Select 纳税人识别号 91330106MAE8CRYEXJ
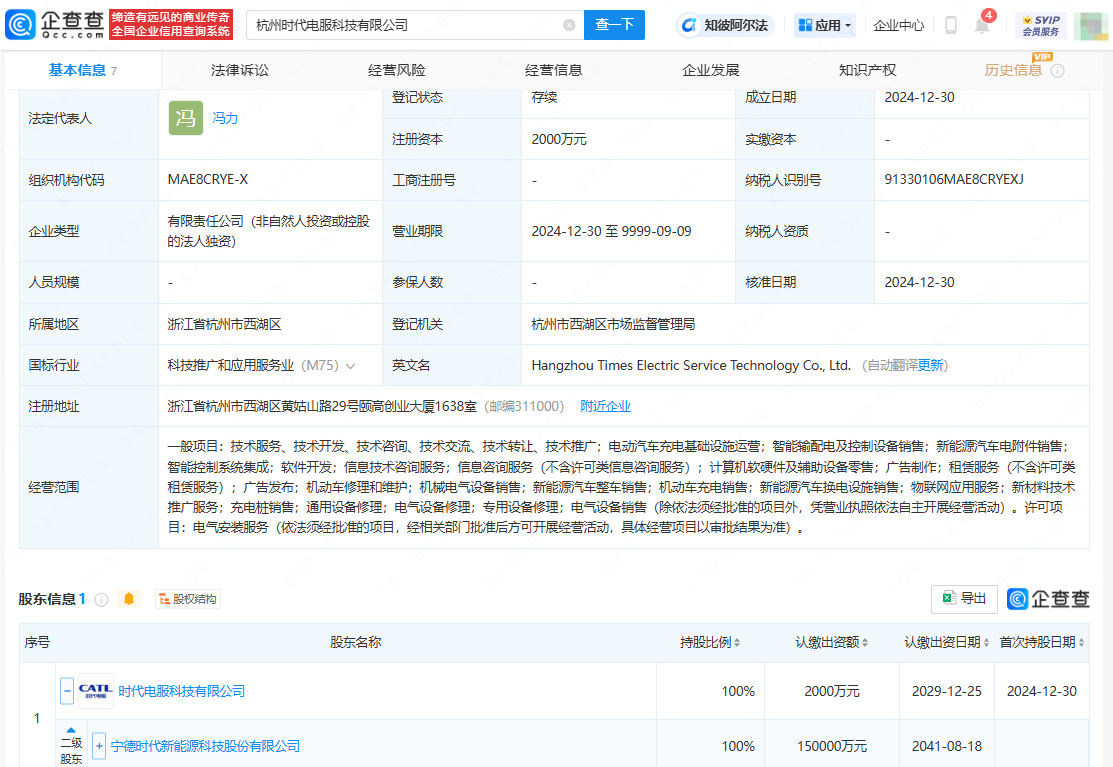Viewport: 1113px width, 767px height. [x=954, y=180]
